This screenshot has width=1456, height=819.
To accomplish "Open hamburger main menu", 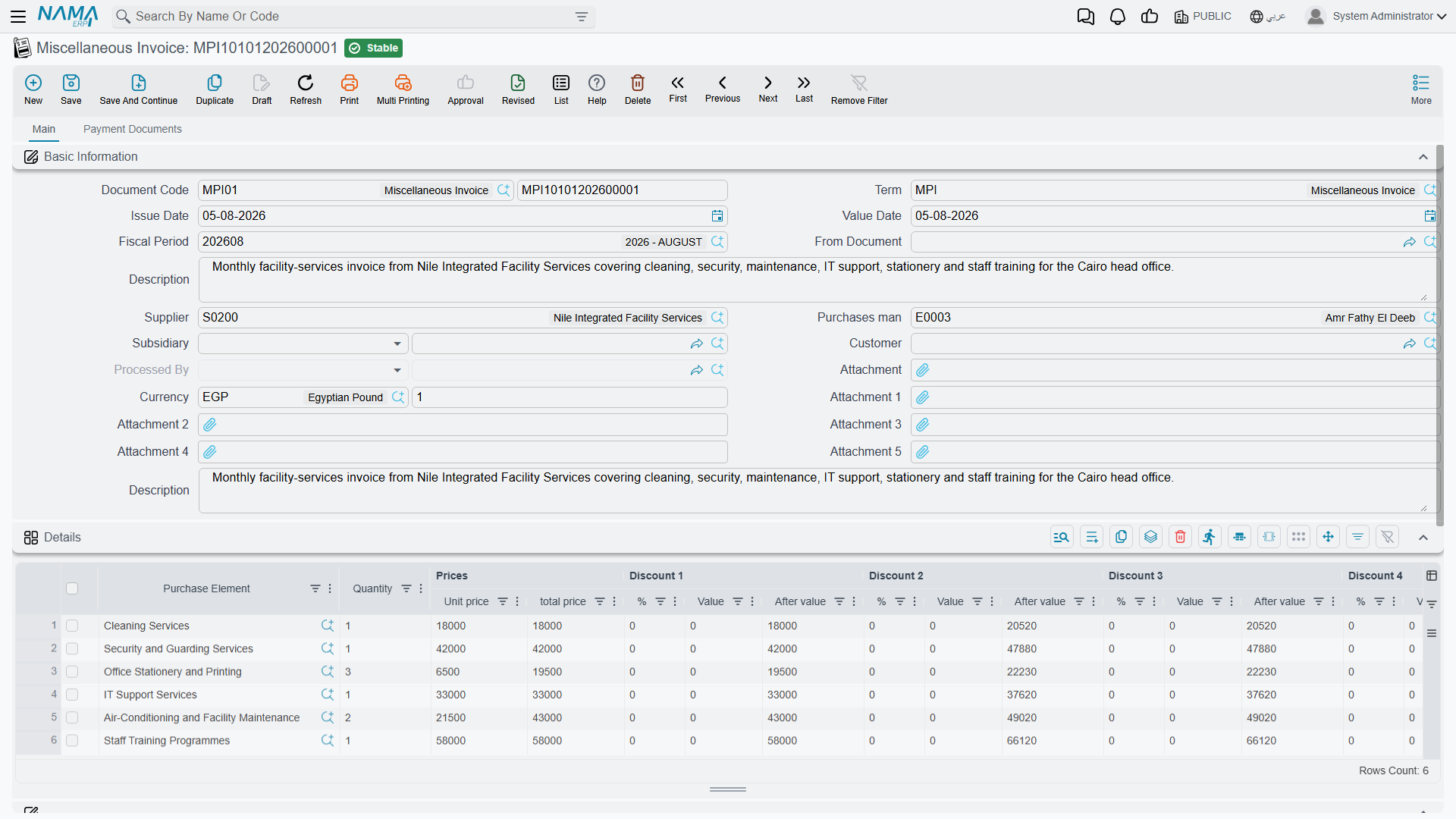I will (18, 17).
